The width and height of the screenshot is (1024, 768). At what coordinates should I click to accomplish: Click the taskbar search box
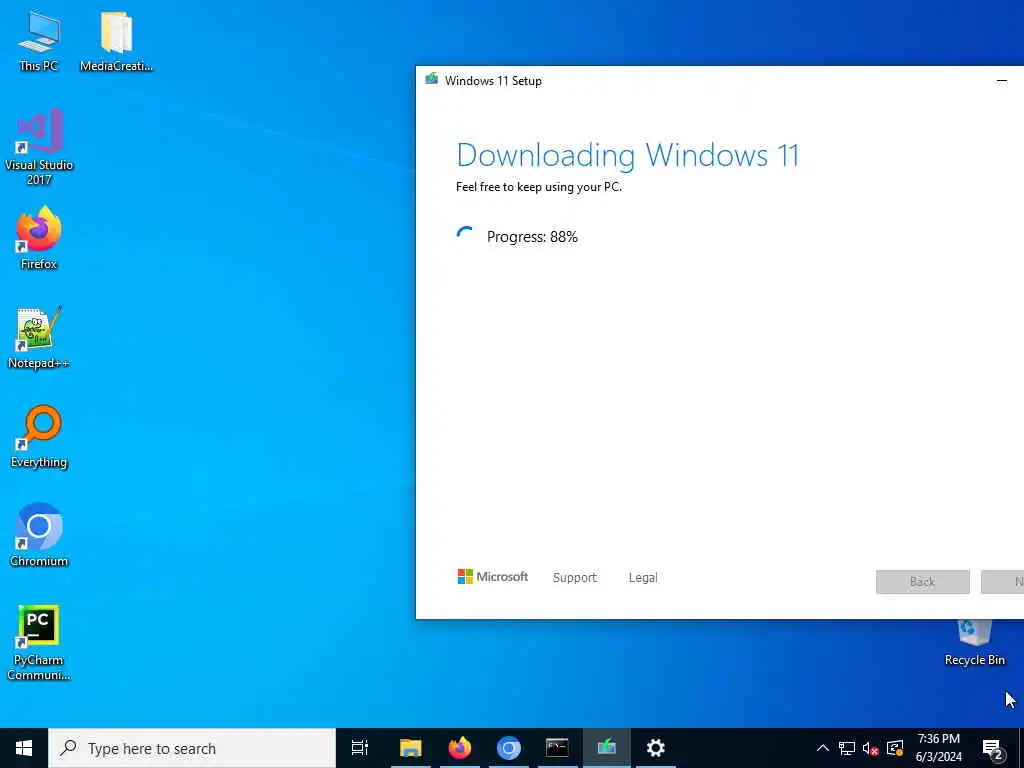click(x=192, y=748)
